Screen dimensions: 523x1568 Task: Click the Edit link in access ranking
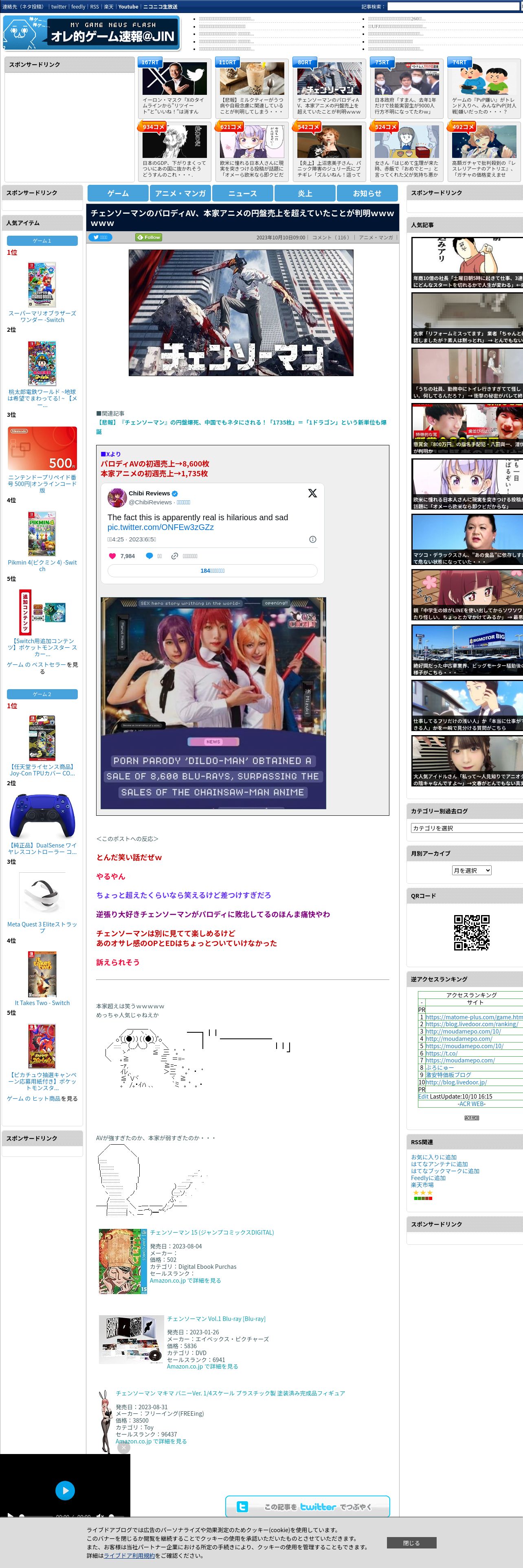point(423,1096)
